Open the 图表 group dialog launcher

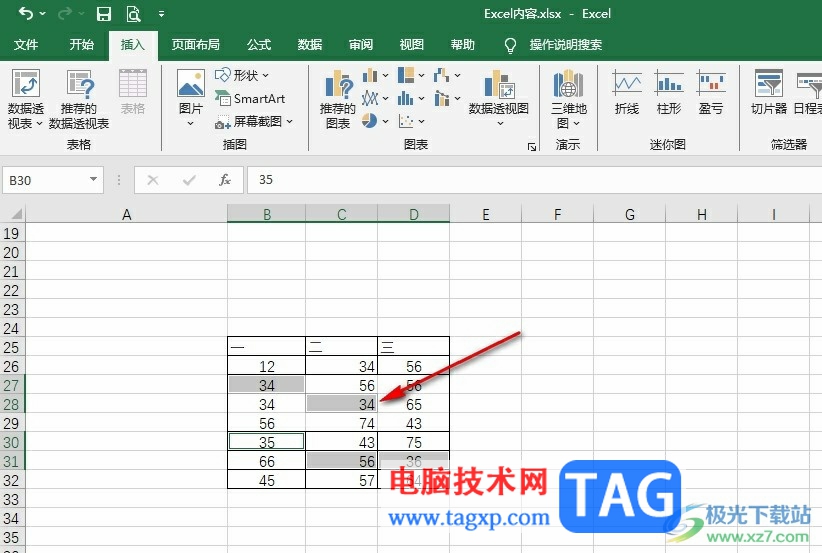tap(532, 147)
